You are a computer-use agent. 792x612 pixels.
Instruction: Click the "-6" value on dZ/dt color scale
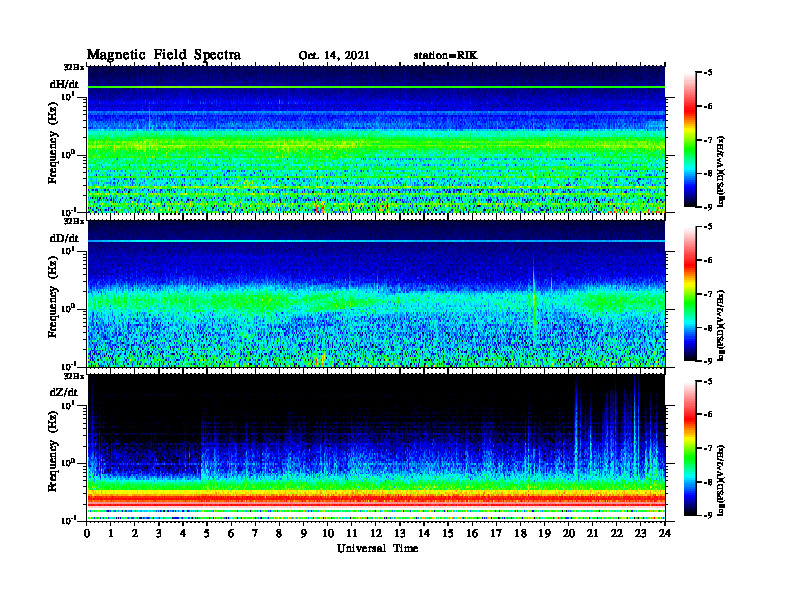click(708, 414)
